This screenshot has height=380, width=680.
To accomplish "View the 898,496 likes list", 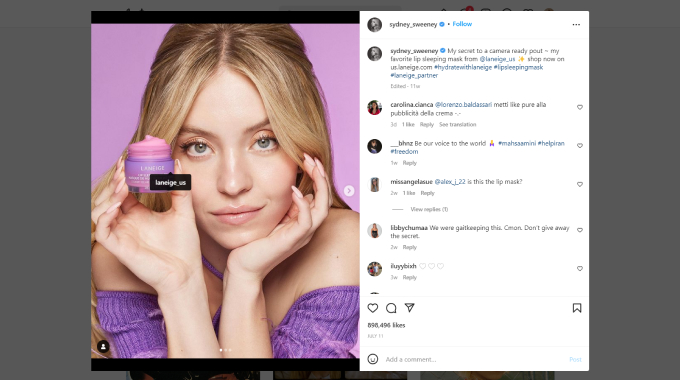I will click(386, 325).
